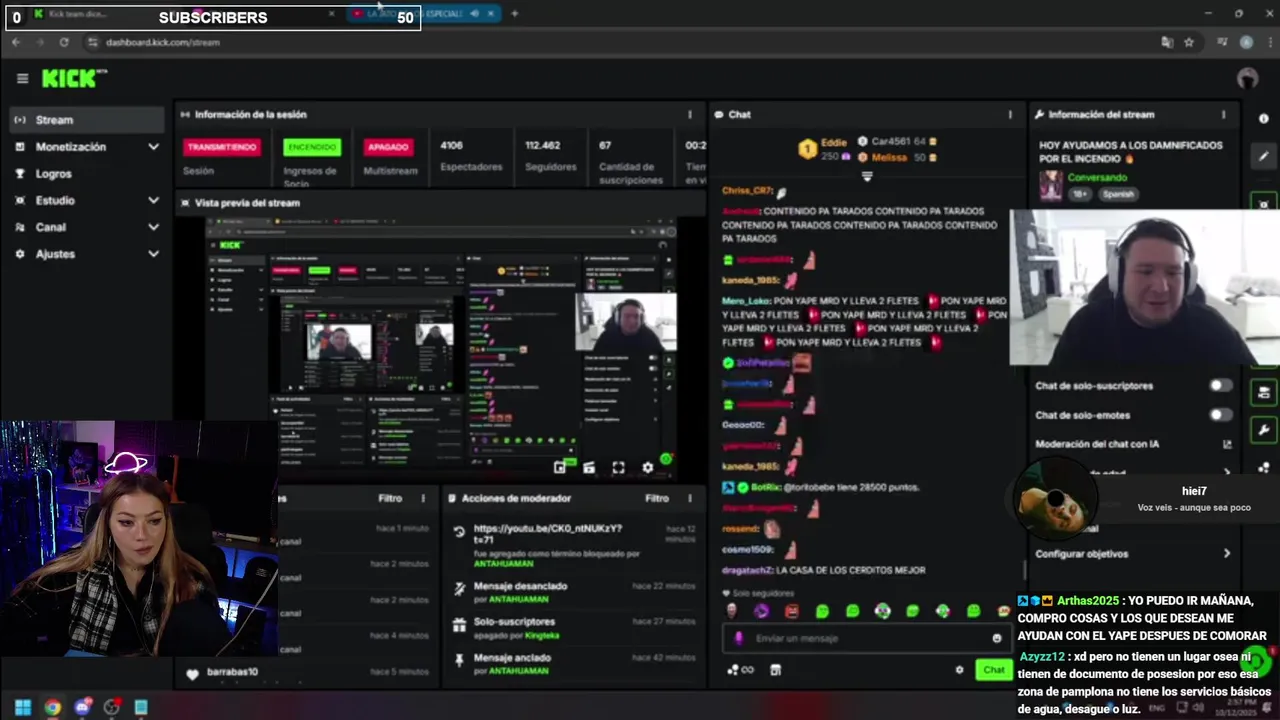Open the Windows Start menu
The image size is (1280, 720).
point(22,707)
